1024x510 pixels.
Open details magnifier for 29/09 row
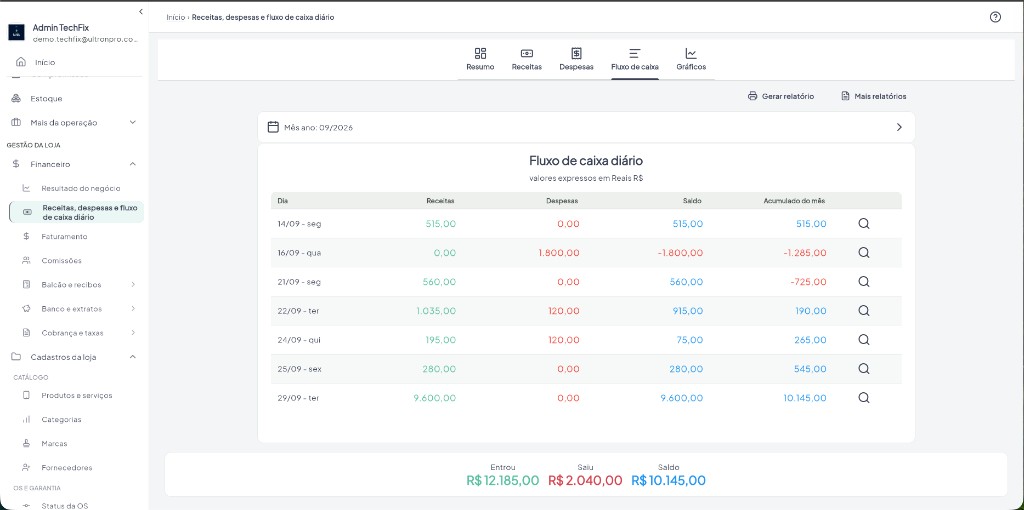click(863, 397)
